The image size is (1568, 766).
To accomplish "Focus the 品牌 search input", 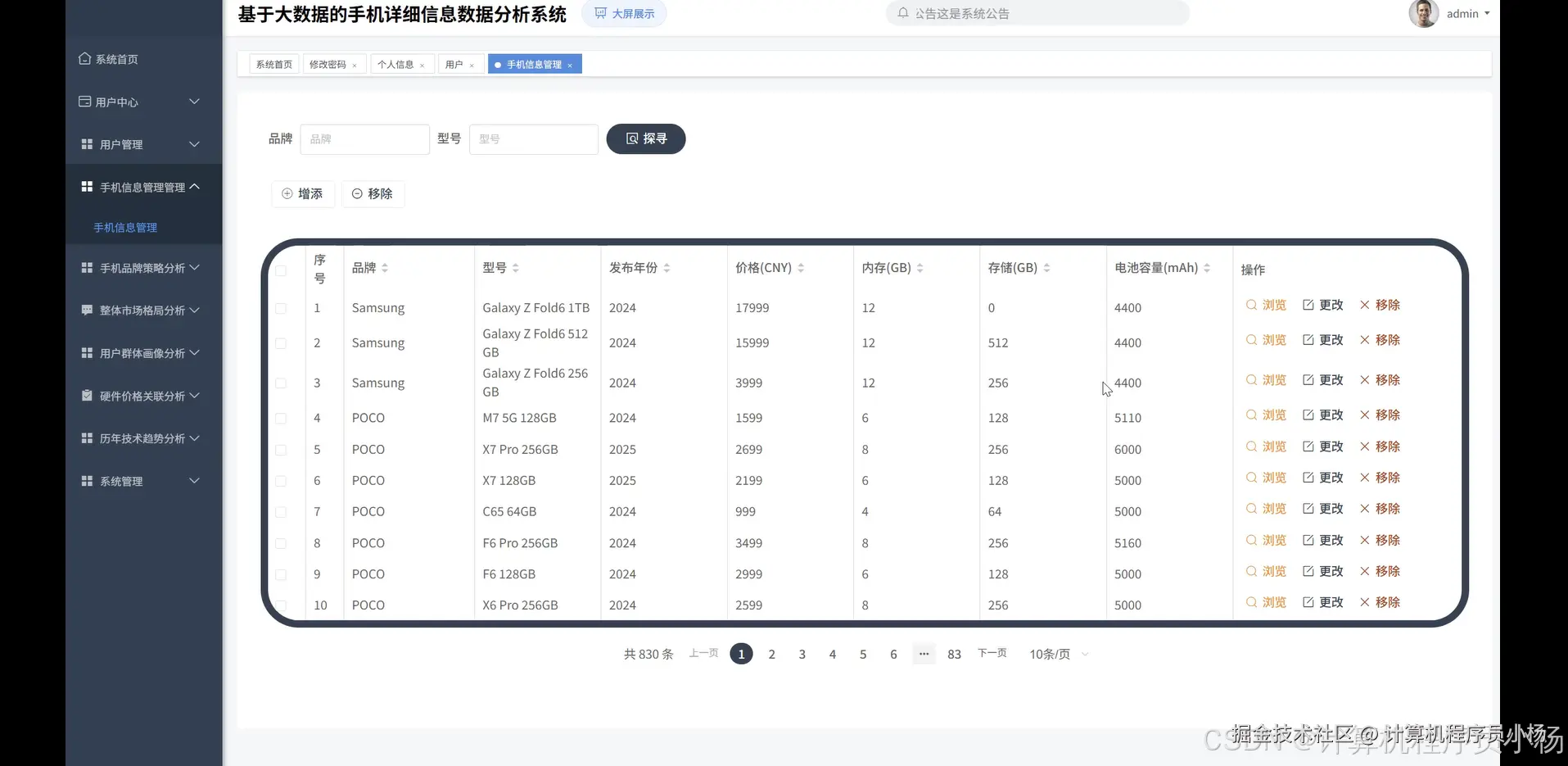I will click(365, 139).
